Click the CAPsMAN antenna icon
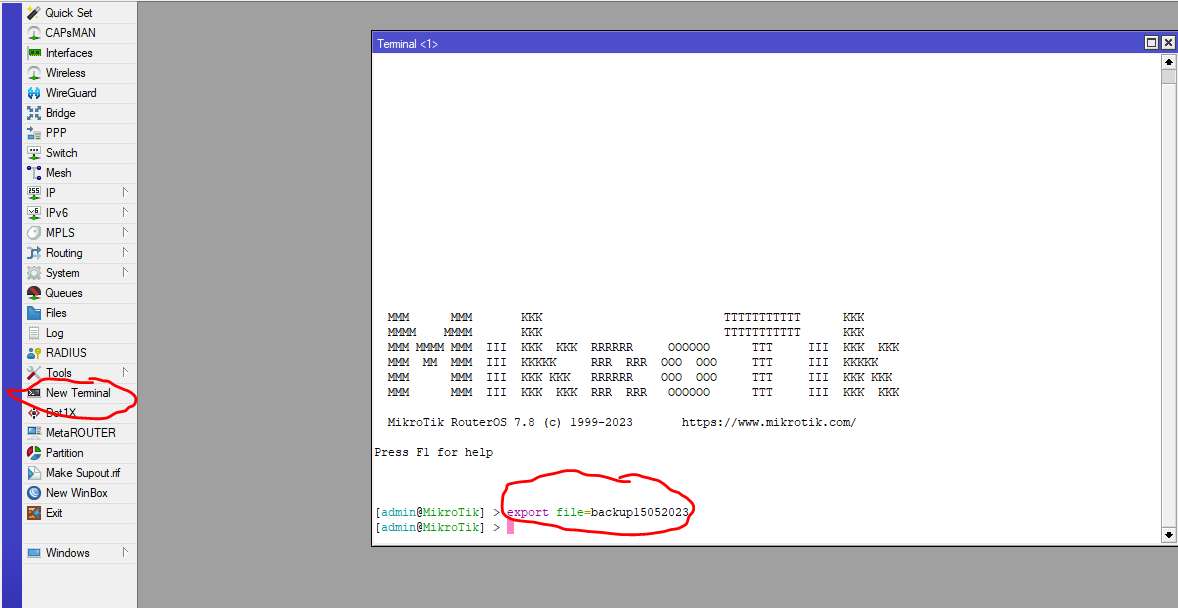1178x608 pixels. [34, 33]
